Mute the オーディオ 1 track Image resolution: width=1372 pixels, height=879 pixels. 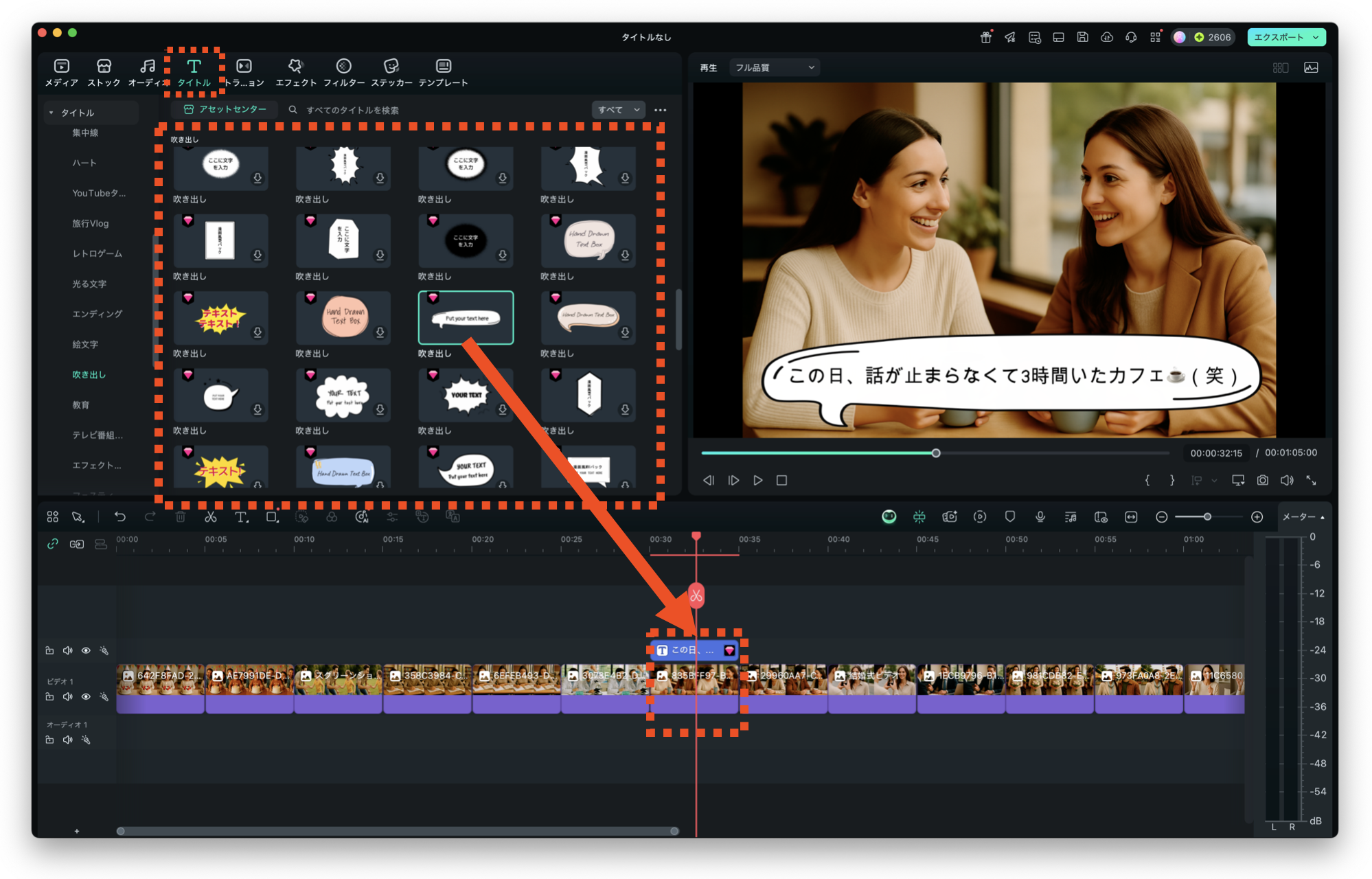point(67,740)
